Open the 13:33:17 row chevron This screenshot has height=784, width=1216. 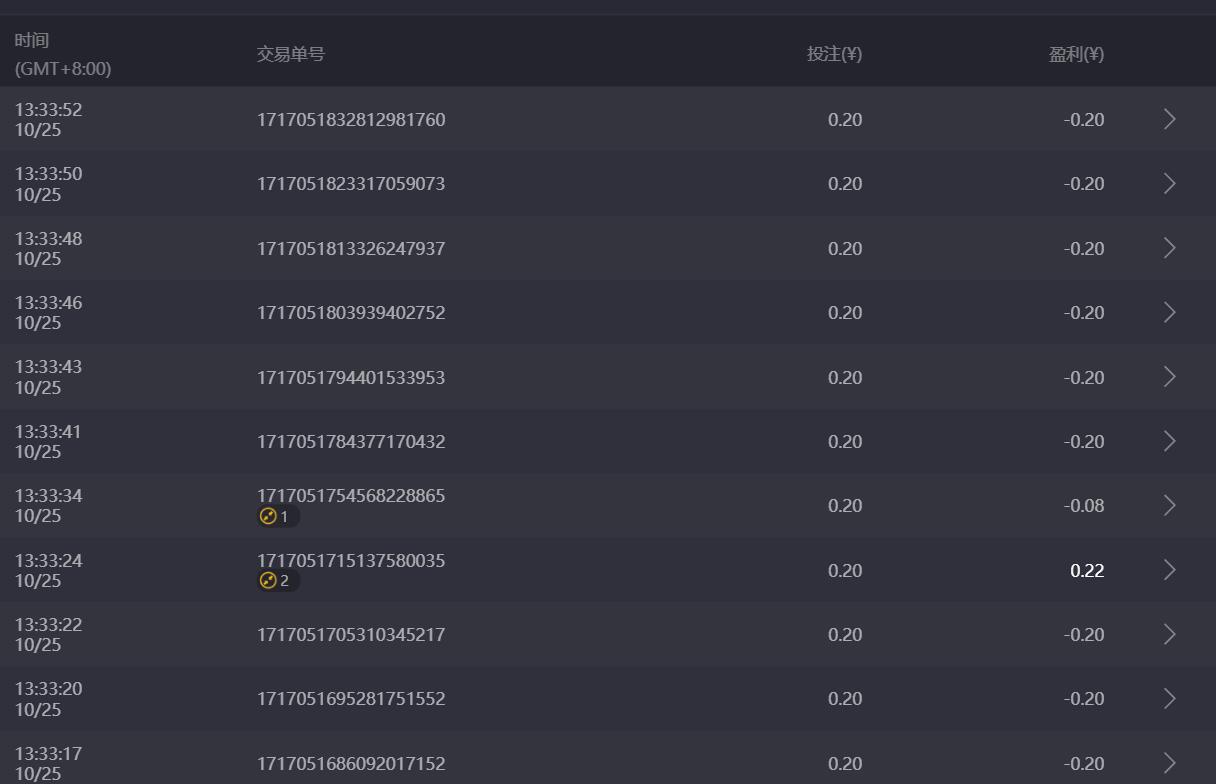pos(1169,763)
